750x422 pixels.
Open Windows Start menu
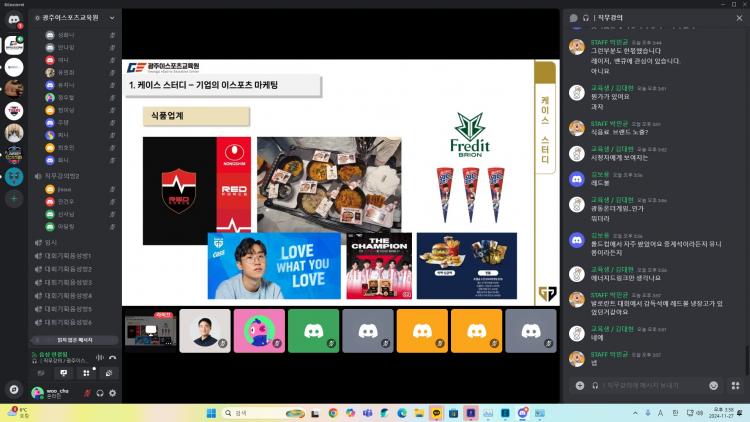point(211,413)
